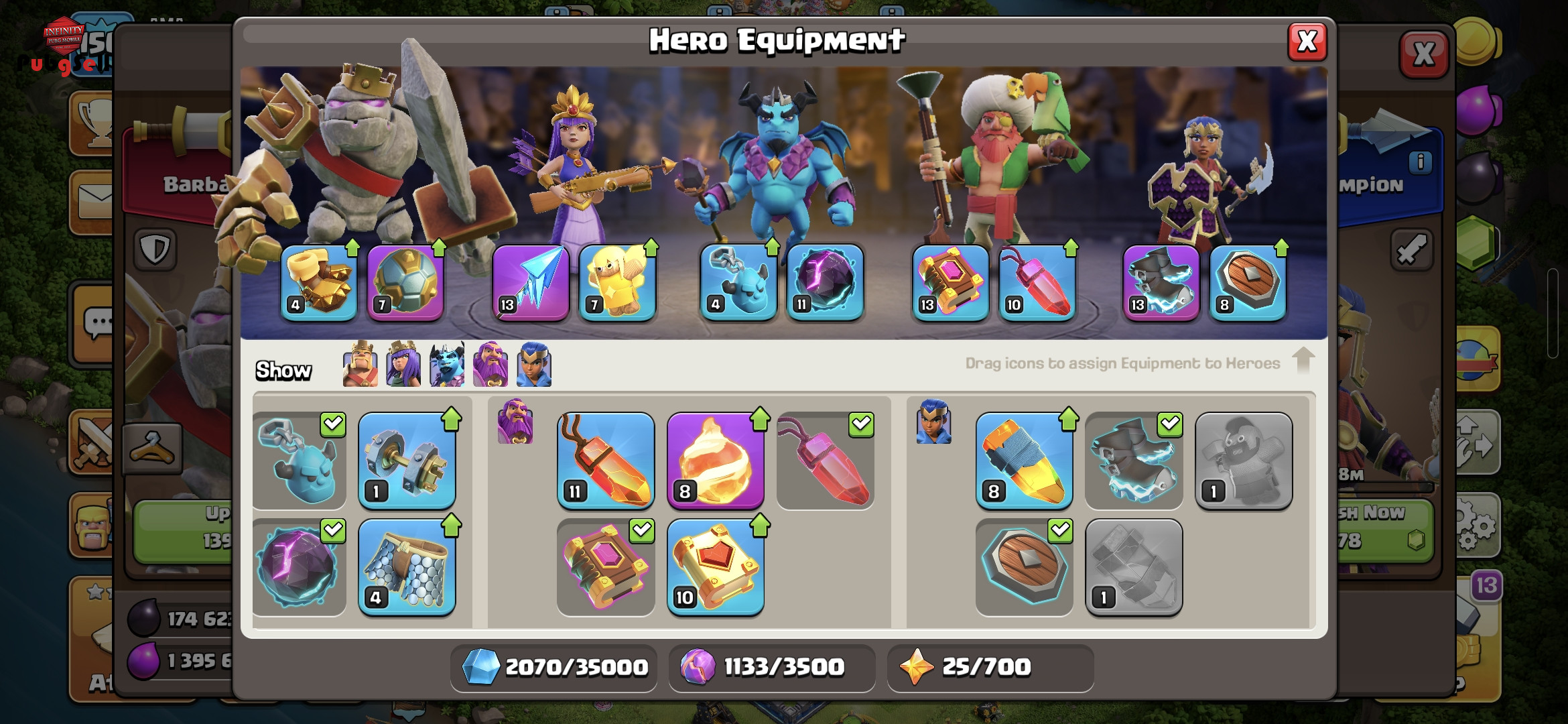Toggle the equipped Dark Orb checkmark item

pos(300,567)
